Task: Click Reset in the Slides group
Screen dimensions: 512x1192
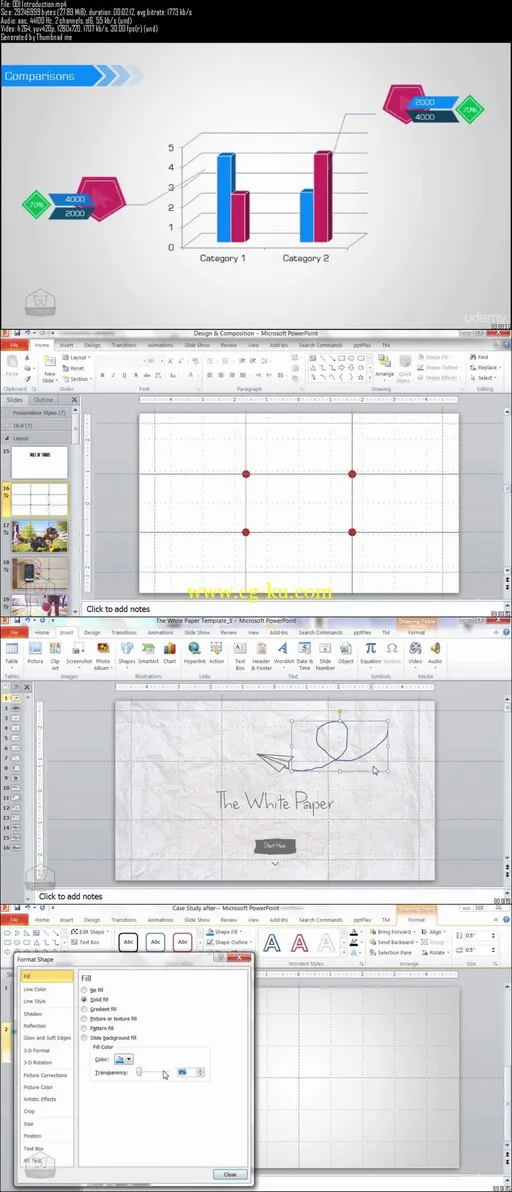Action: [74, 368]
